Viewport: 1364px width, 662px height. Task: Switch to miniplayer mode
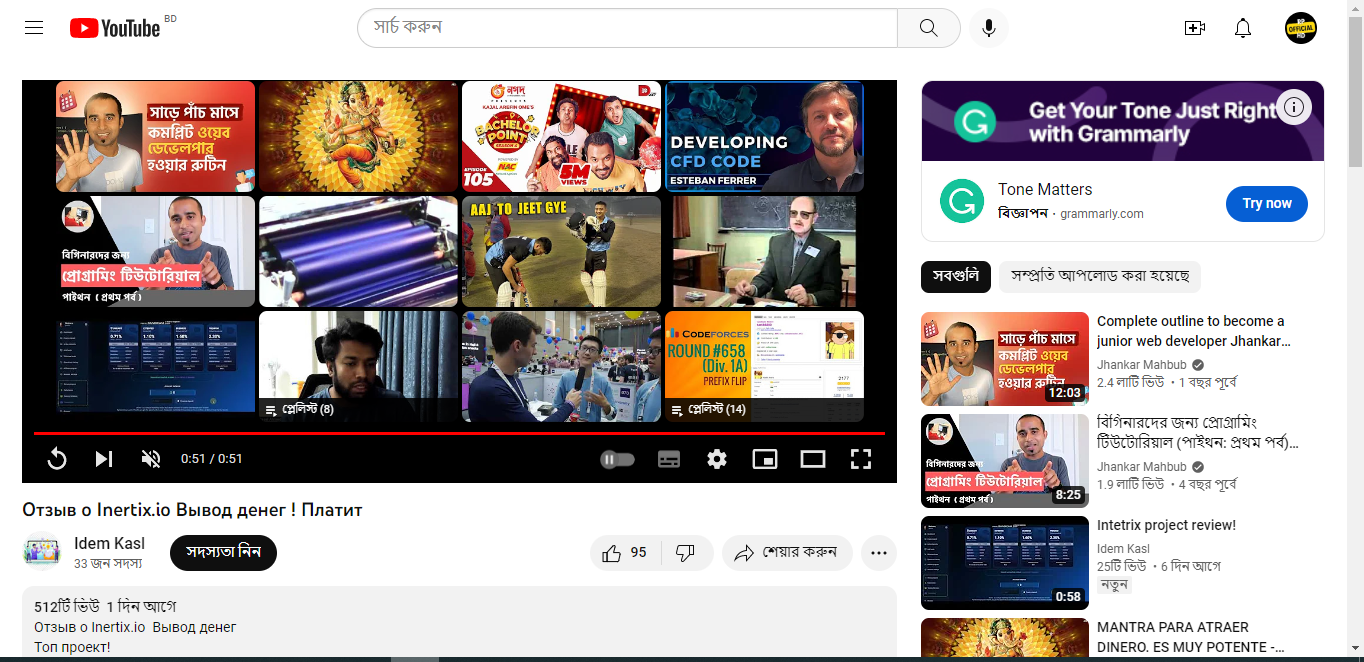click(765, 459)
